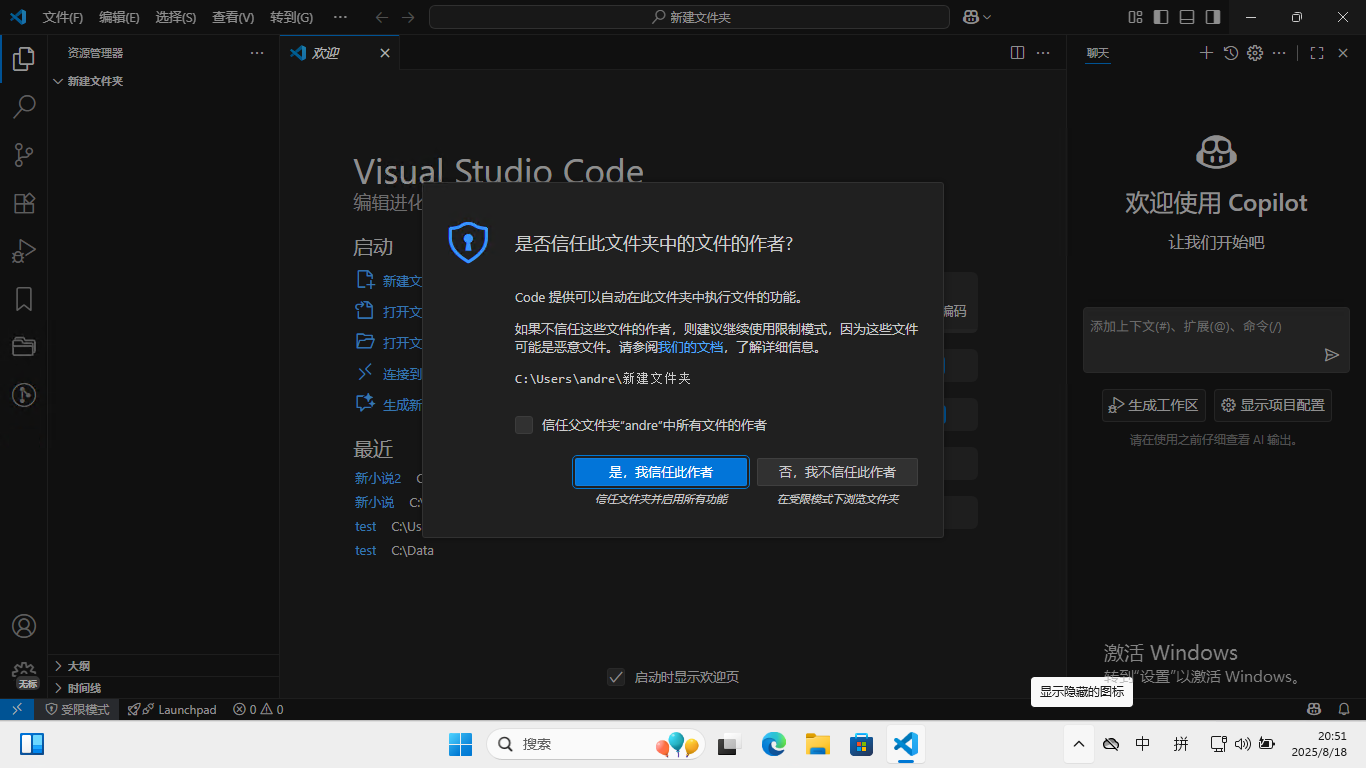Click the 显示项目配置 button
This screenshot has height=768, width=1366.
click(x=1273, y=405)
